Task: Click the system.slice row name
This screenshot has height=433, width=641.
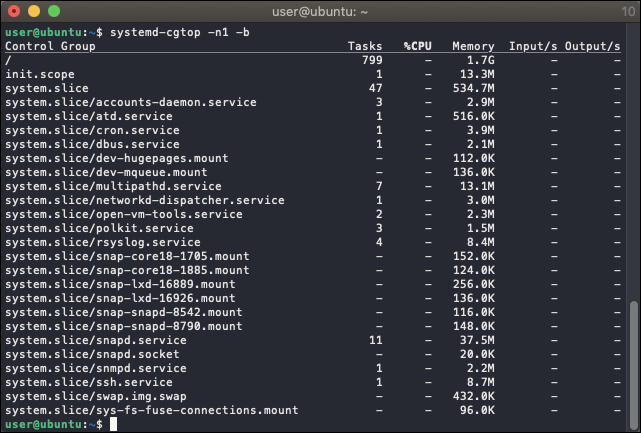Action: pos(47,88)
